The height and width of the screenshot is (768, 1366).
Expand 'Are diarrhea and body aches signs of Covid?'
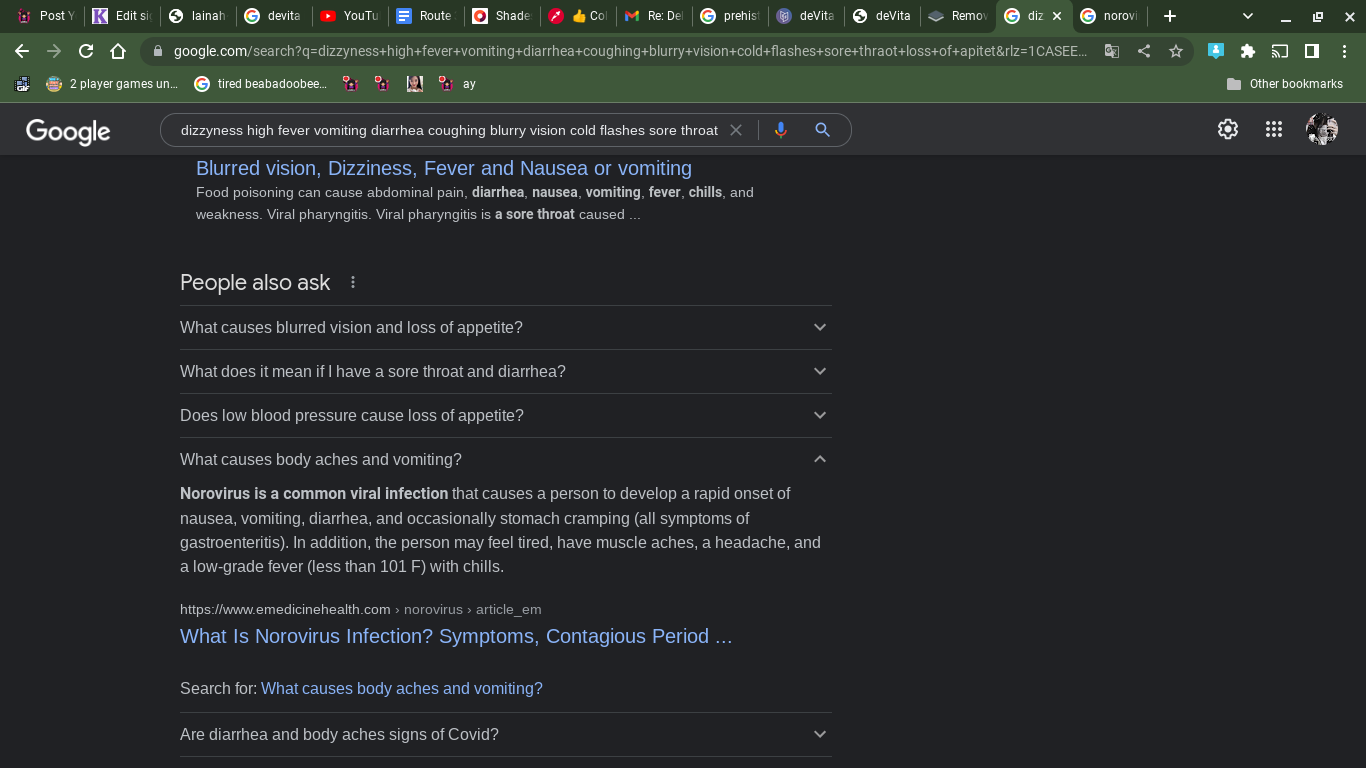[506, 734]
